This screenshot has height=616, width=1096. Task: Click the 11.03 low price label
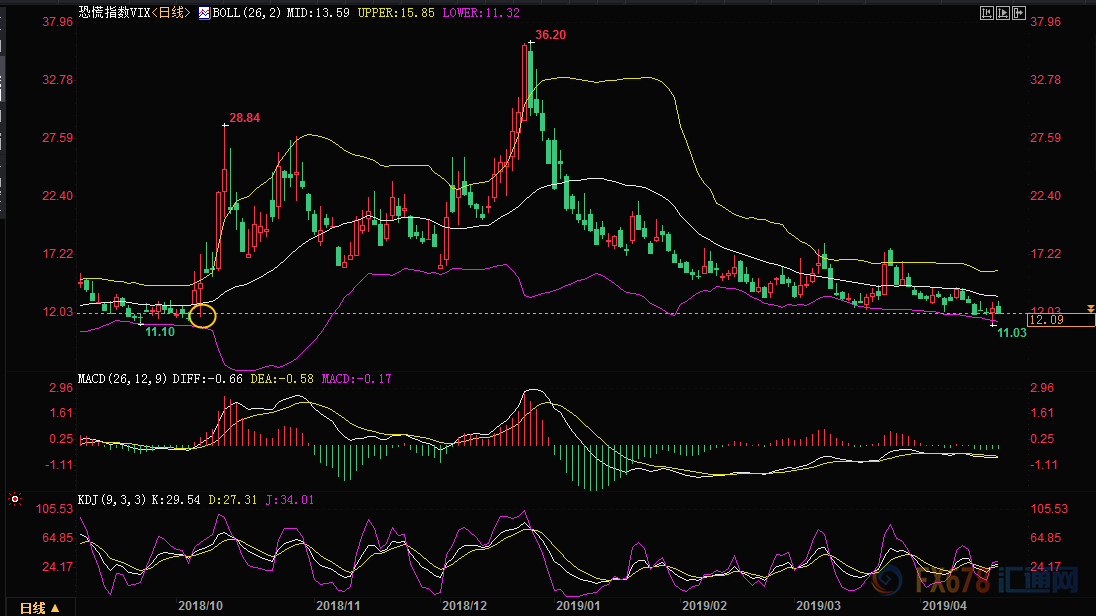point(1013,333)
